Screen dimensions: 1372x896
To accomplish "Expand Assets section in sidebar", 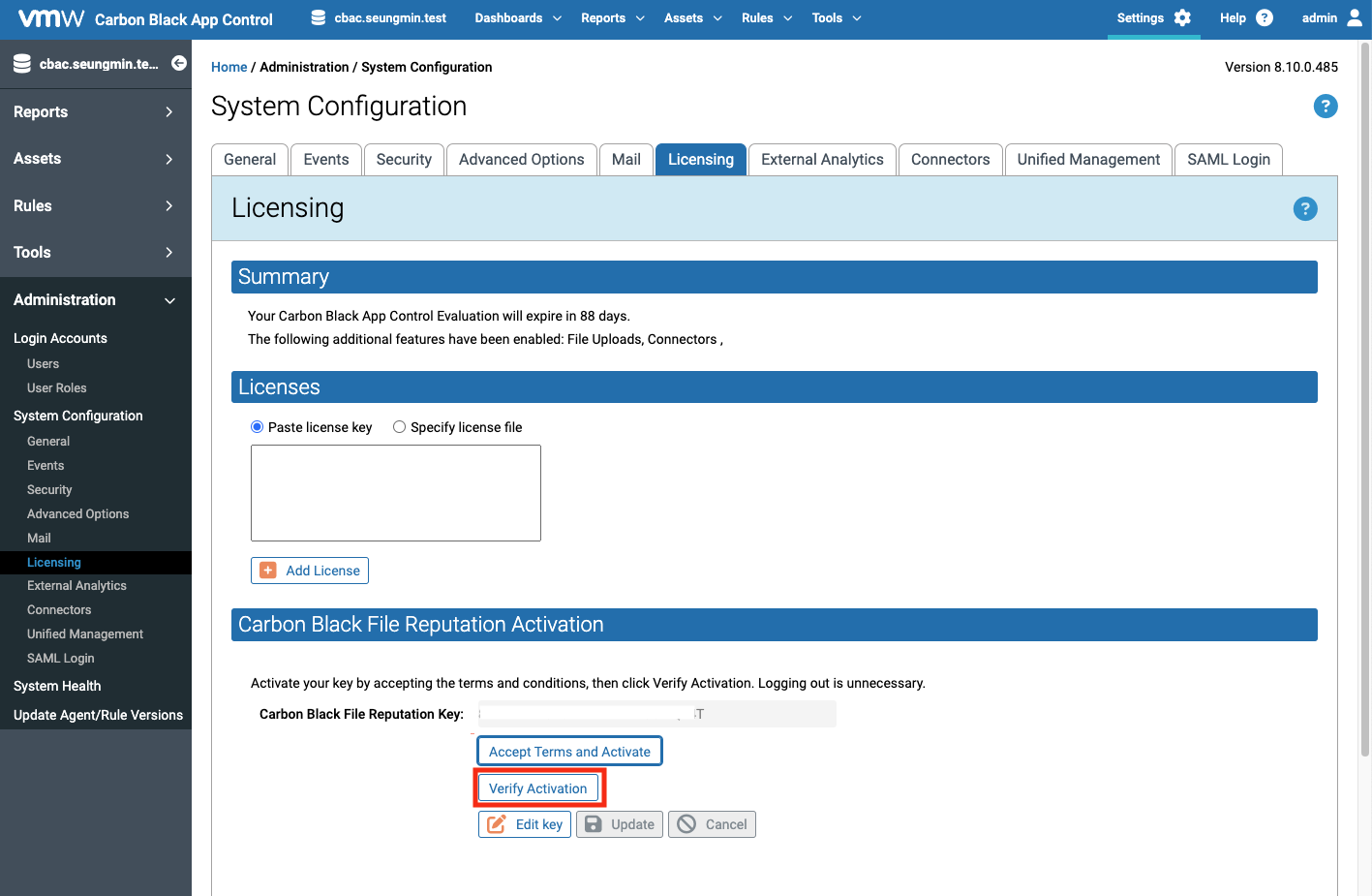I will tap(96, 159).
